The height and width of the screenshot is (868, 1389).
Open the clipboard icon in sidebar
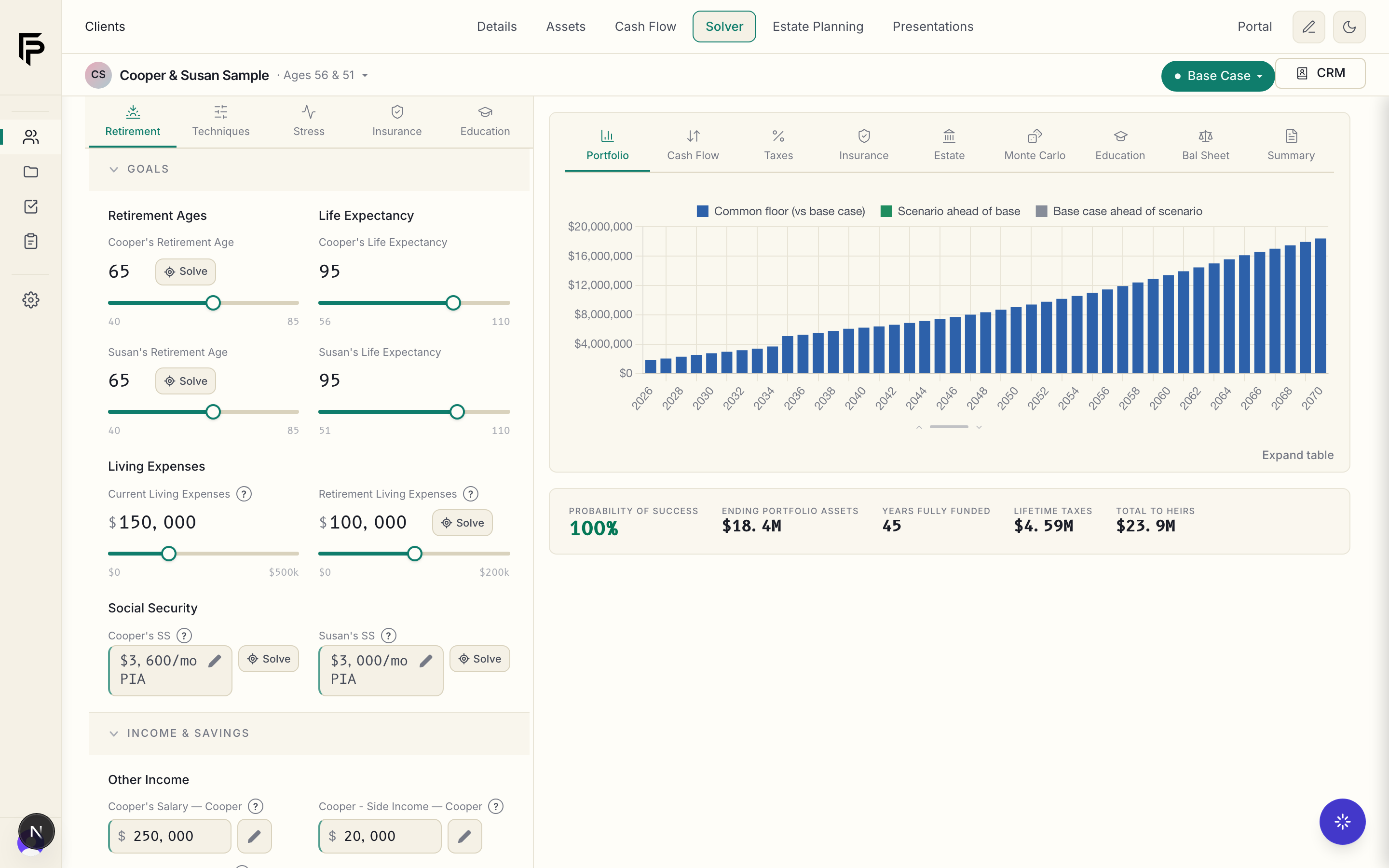click(30, 241)
